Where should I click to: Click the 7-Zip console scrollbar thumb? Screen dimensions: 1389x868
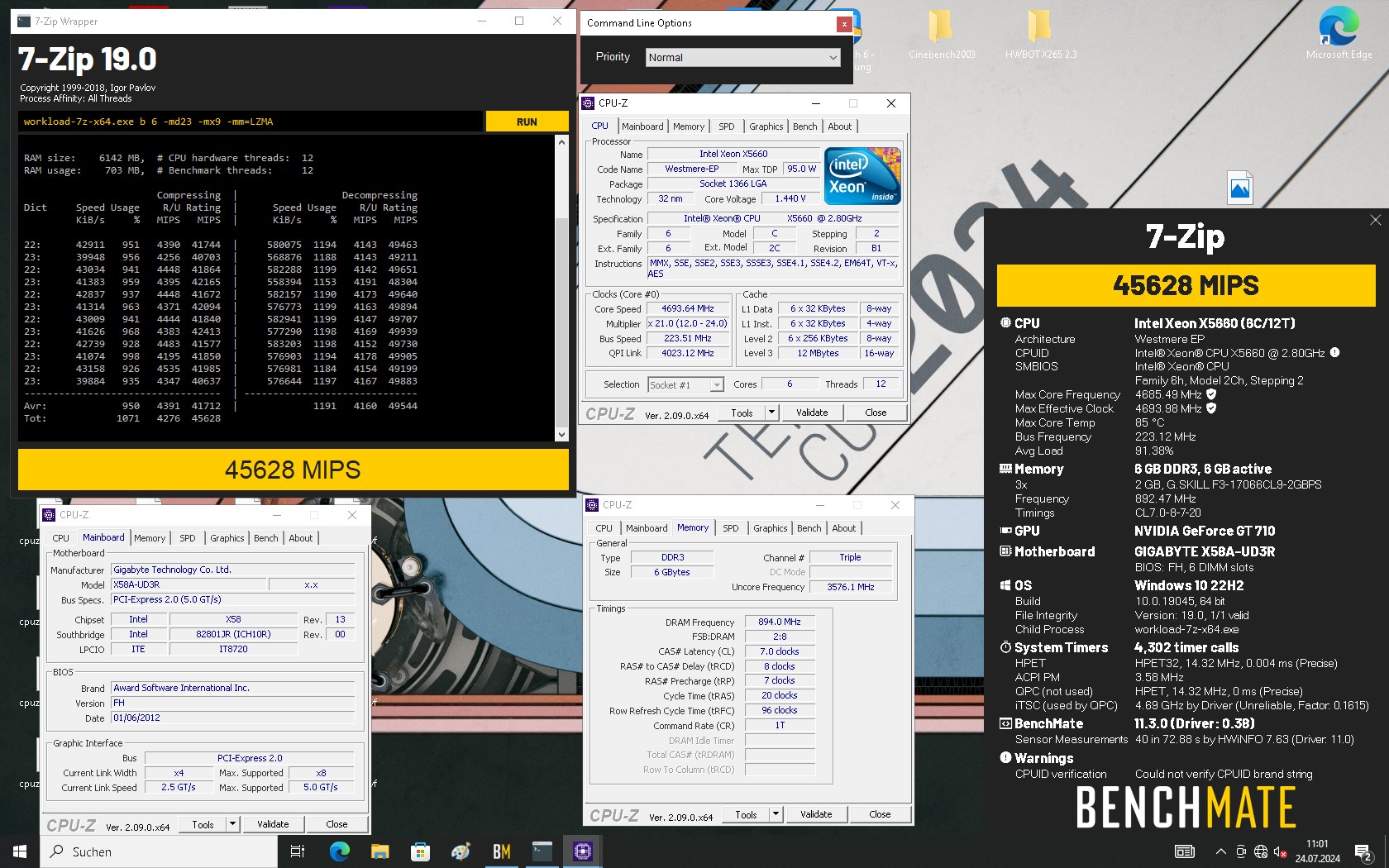[x=562, y=322]
